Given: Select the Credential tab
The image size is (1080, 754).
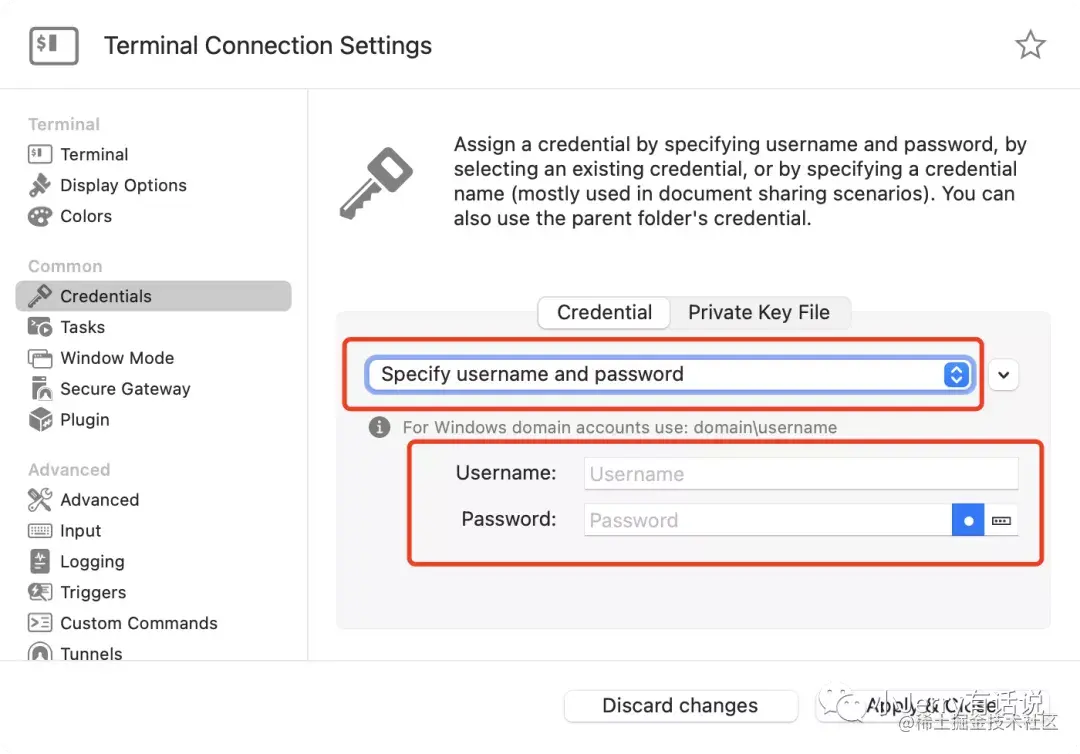Looking at the screenshot, I should click(x=604, y=312).
